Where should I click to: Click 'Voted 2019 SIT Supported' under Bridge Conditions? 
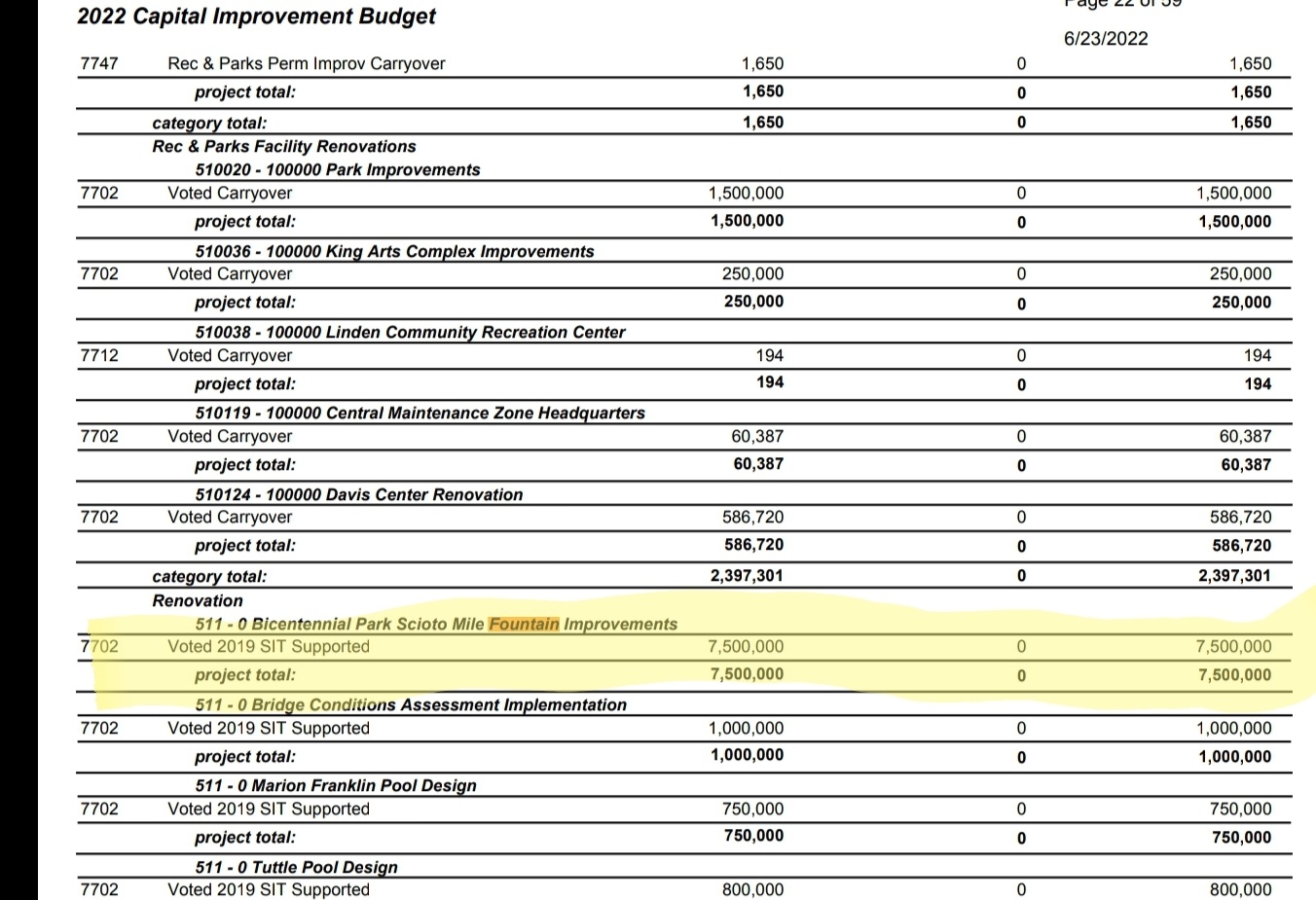coord(269,729)
